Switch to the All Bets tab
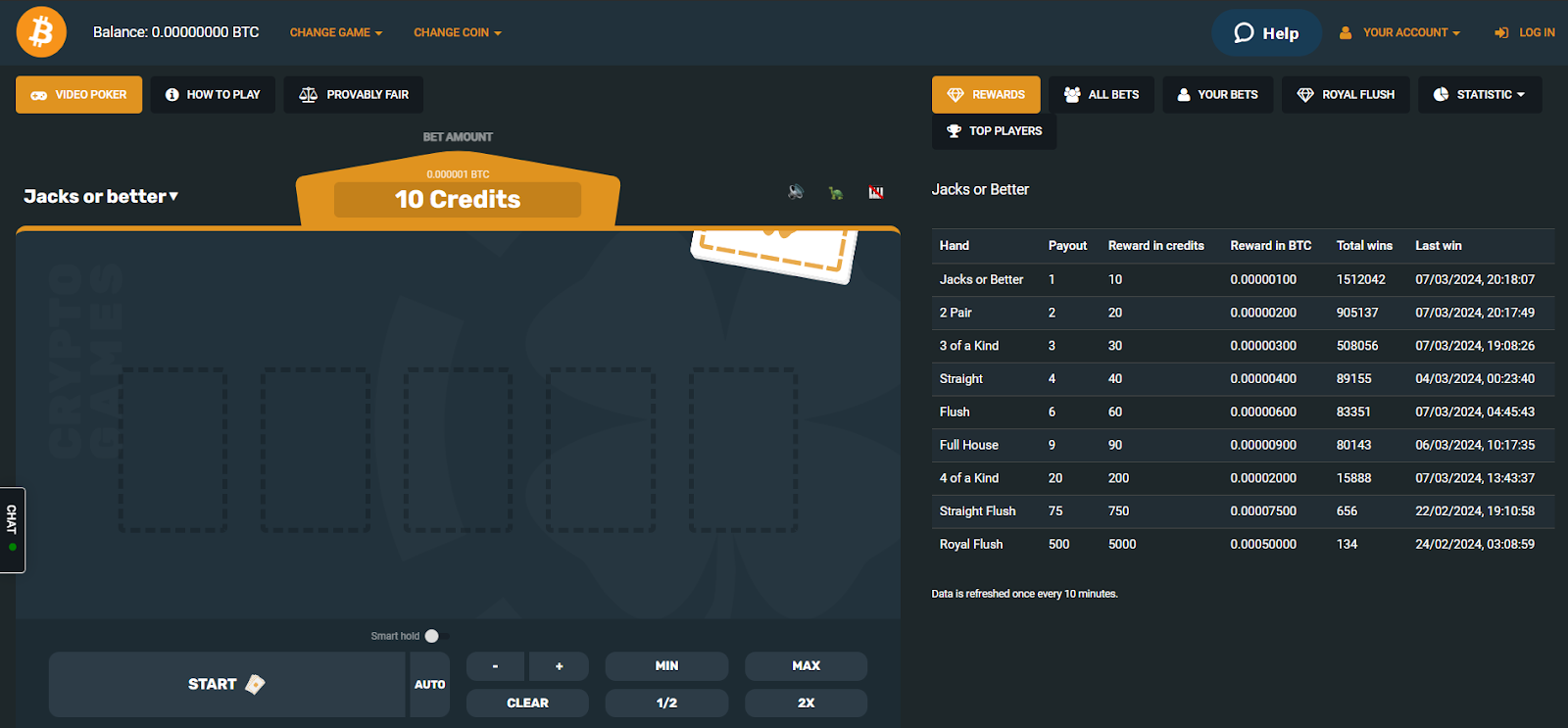This screenshot has width=1568, height=728. [x=1102, y=95]
